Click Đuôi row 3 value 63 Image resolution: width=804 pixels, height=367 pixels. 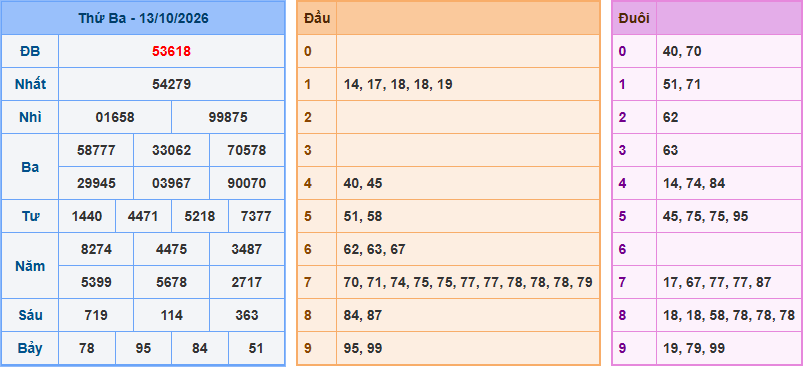[670, 150]
